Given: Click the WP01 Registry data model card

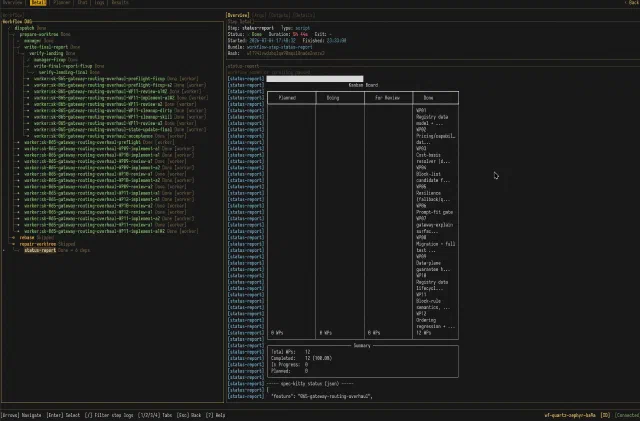Looking at the screenshot, I should pyautogui.click(x=432, y=117).
